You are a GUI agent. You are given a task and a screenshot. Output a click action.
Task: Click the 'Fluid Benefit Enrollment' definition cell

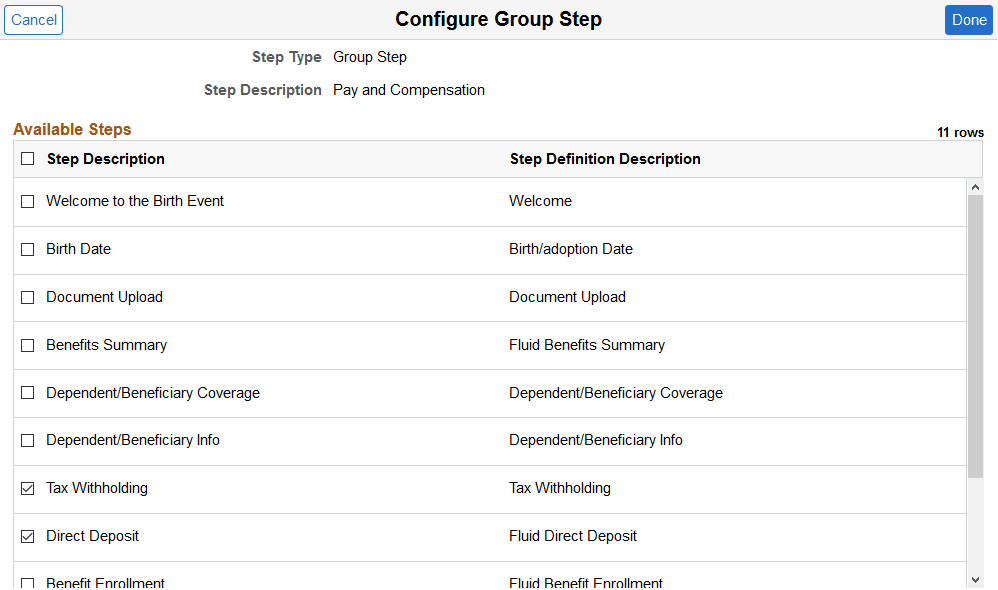click(586, 582)
